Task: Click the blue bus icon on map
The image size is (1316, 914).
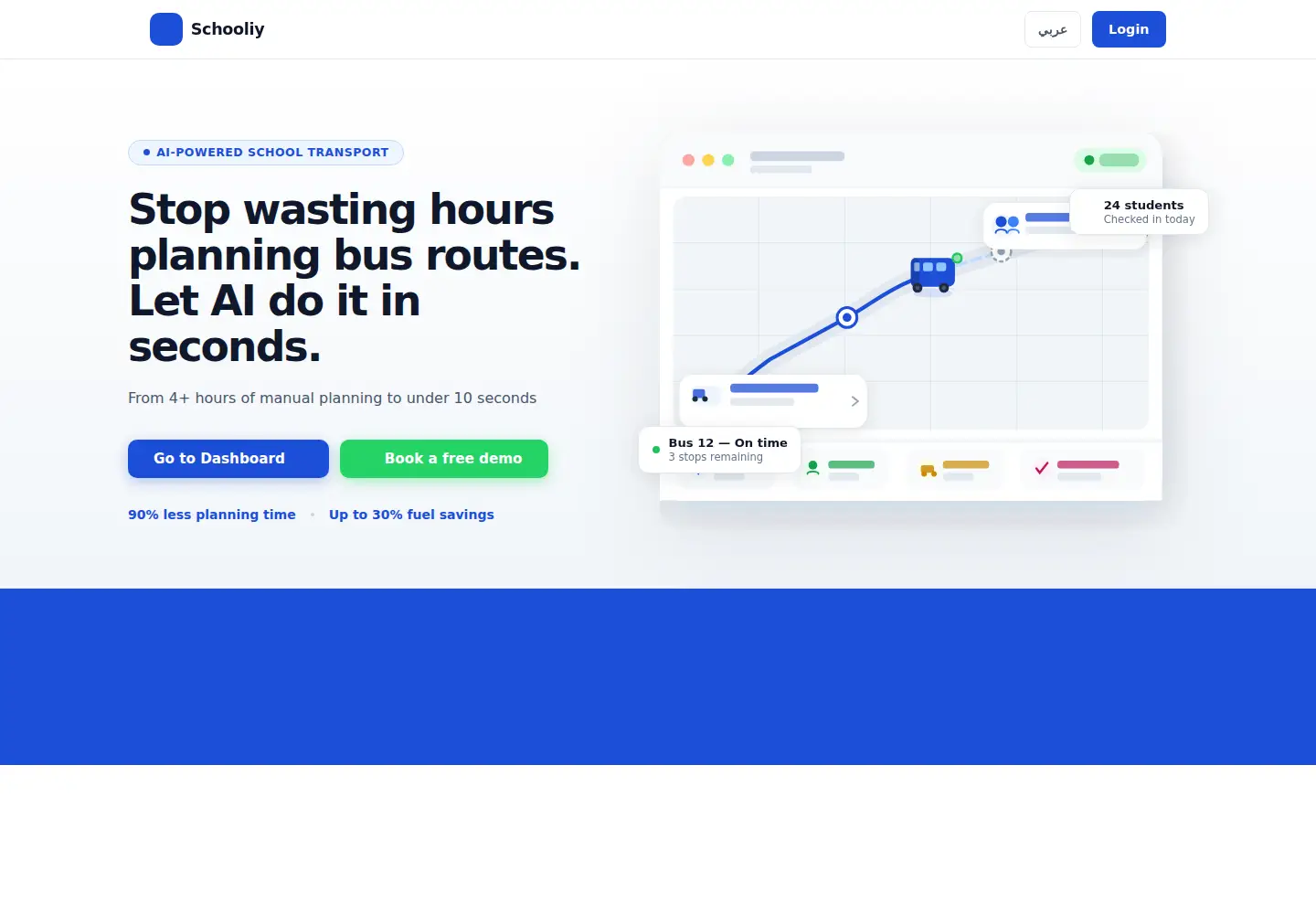Action: click(932, 274)
